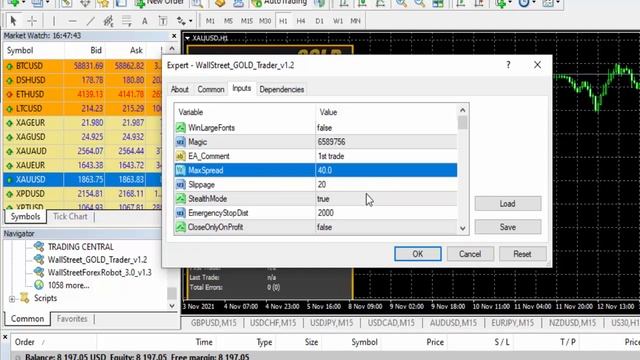The width and height of the screenshot is (640, 360).
Task: Click the Scripts folder icon in Navigator
Action: [25, 298]
